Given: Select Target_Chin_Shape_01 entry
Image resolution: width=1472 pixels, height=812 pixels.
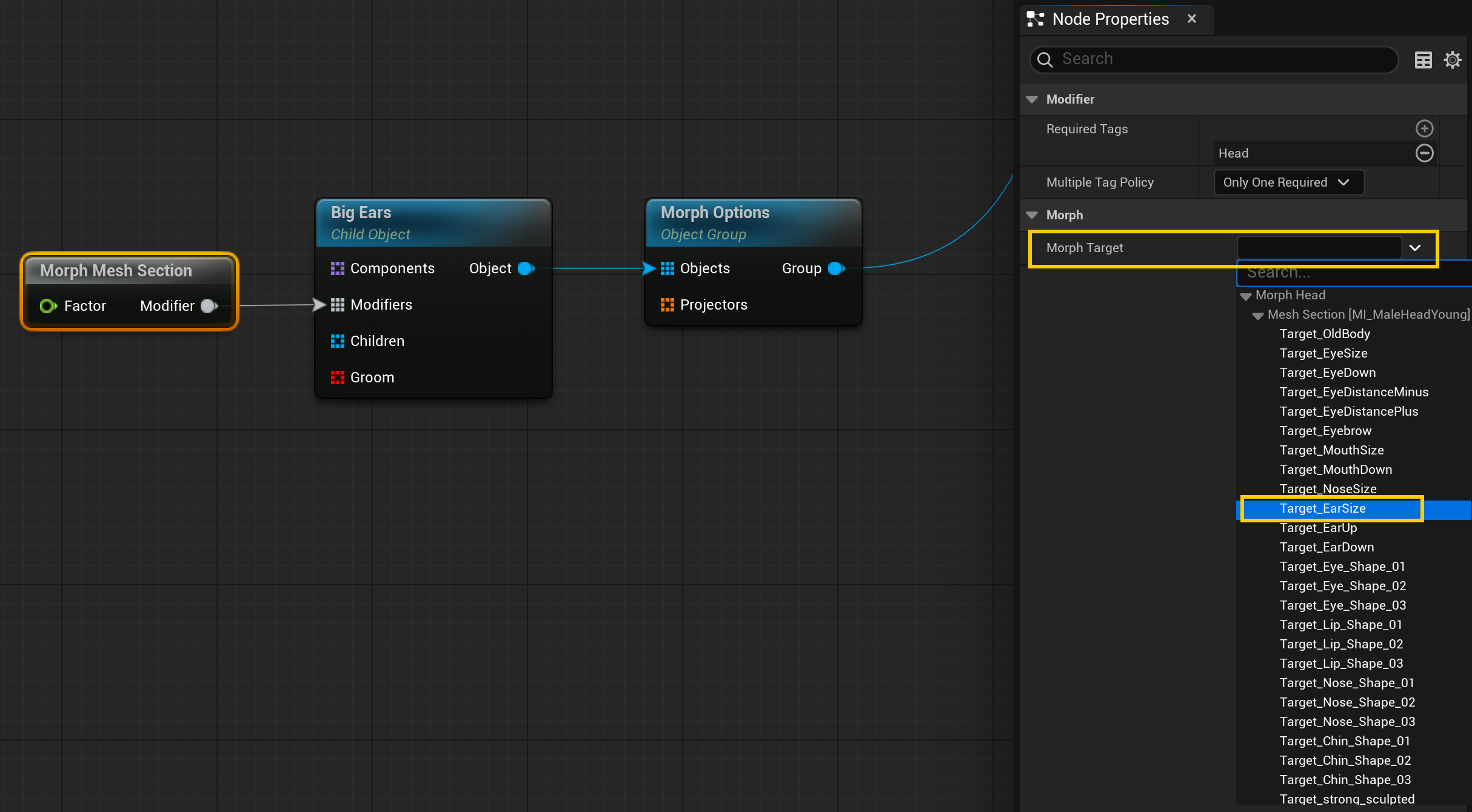Looking at the screenshot, I should (1345, 741).
